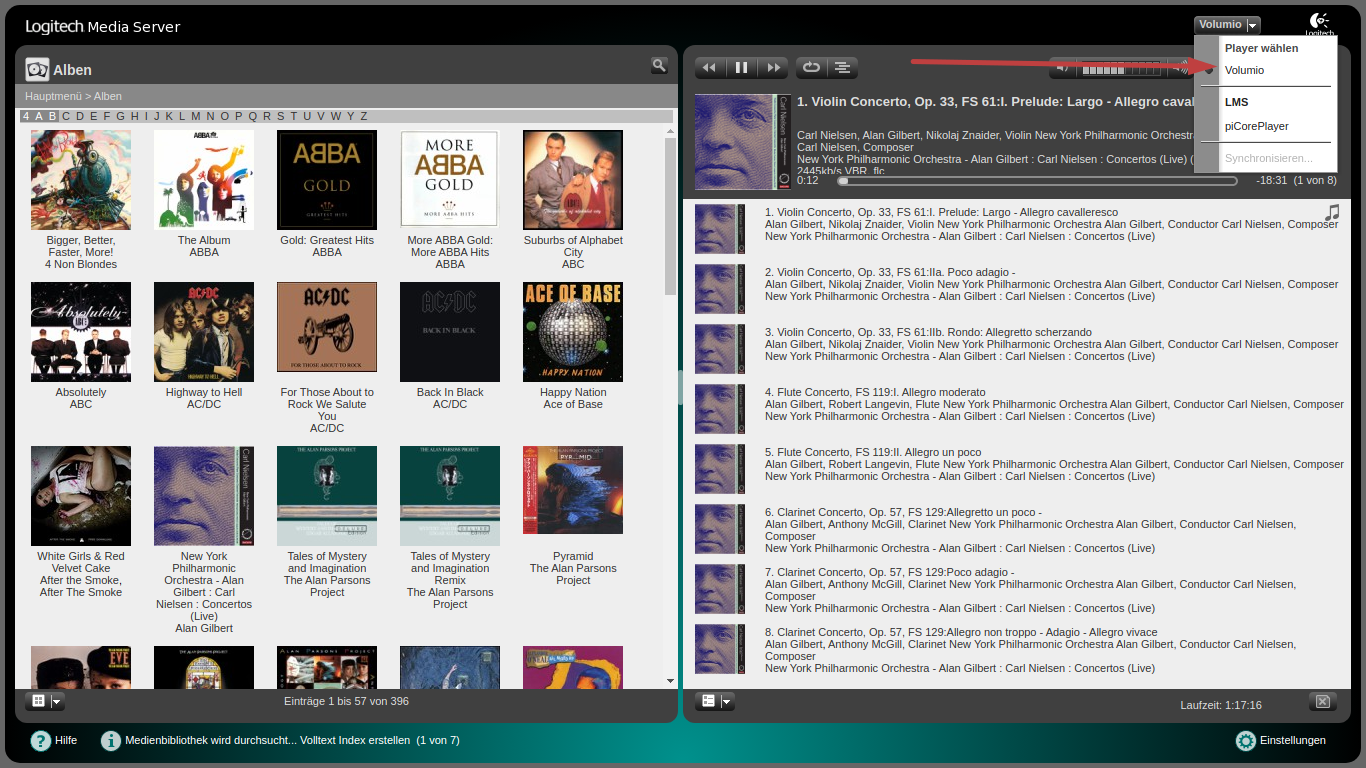Expand the album view mode dropdown arrow
The width and height of the screenshot is (1366, 768).
(x=57, y=701)
